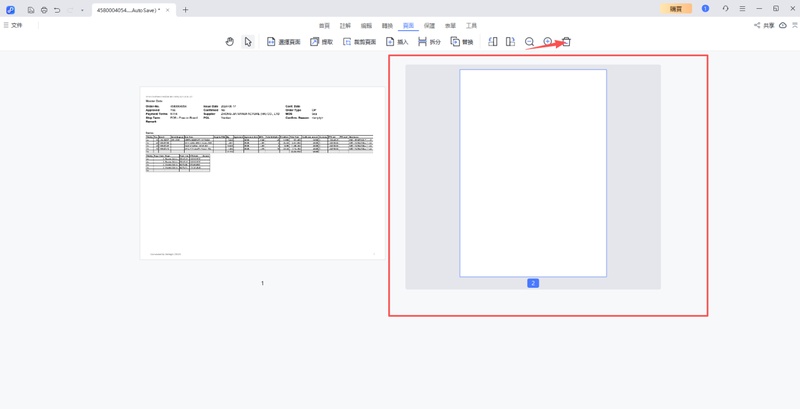800x409 pixels.
Task: Click the print icon in title bar
Action: [44, 9]
